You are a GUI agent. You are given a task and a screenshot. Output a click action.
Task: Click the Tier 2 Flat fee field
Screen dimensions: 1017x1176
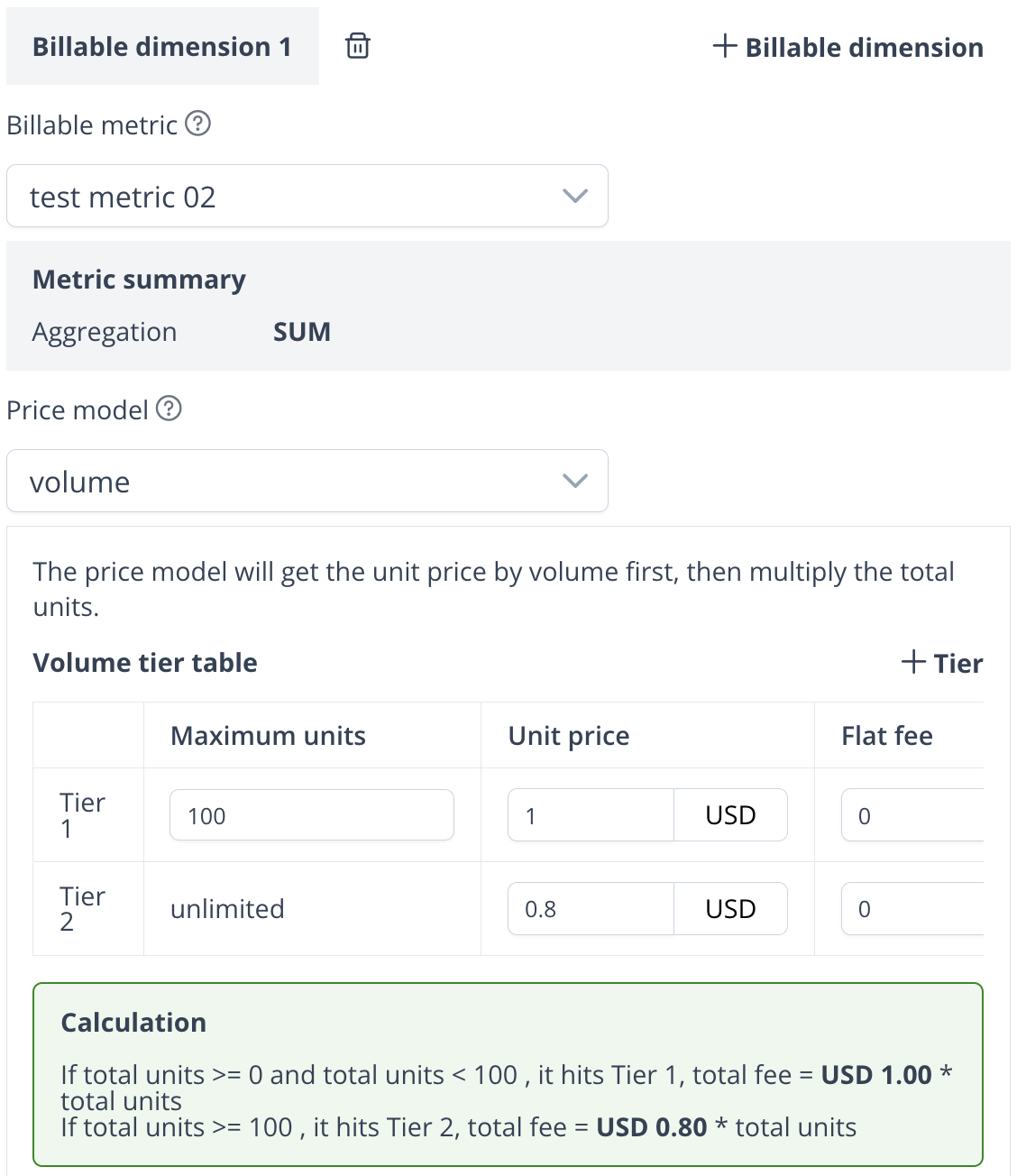[911, 909]
